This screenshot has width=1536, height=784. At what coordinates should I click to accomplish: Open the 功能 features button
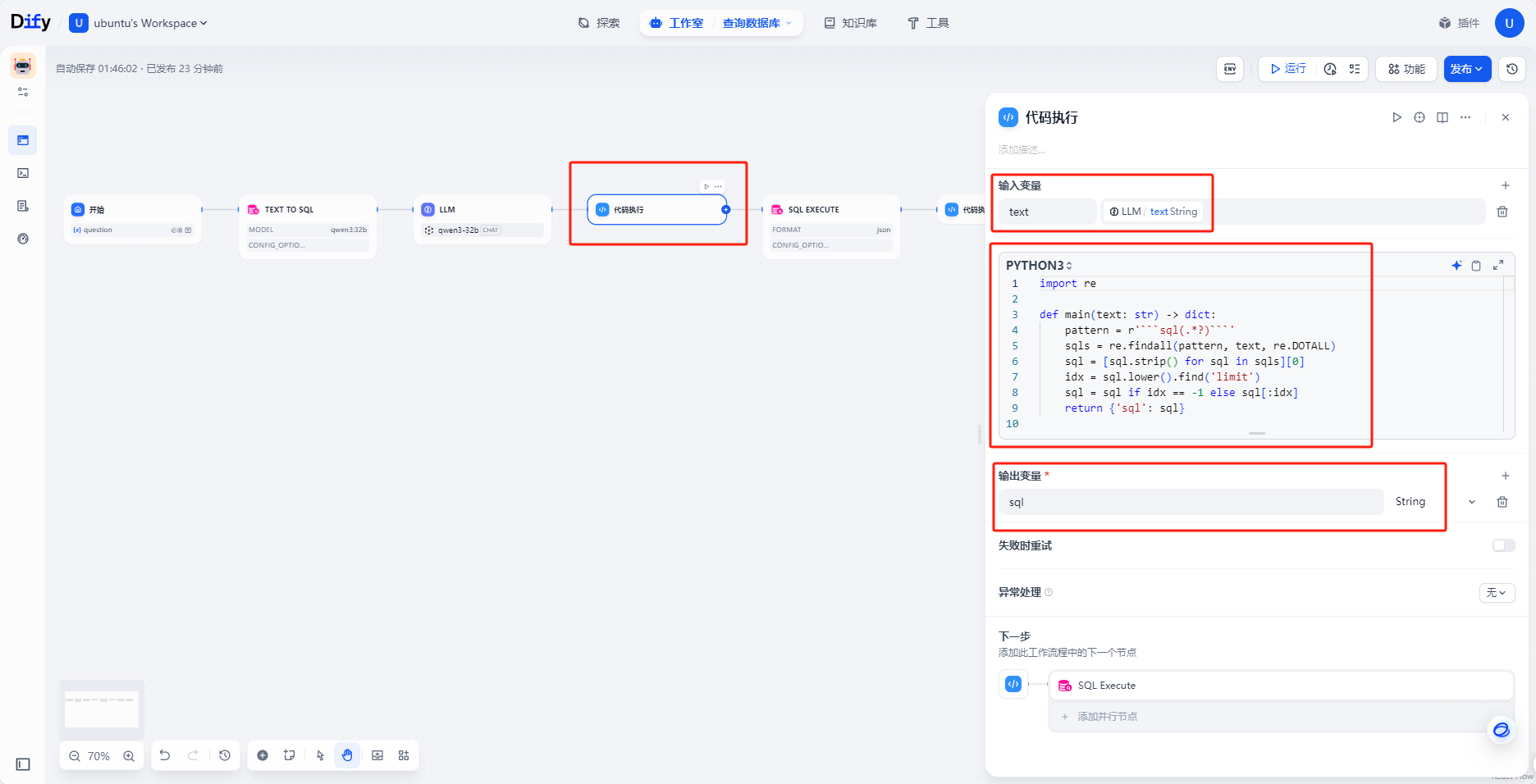[1406, 69]
